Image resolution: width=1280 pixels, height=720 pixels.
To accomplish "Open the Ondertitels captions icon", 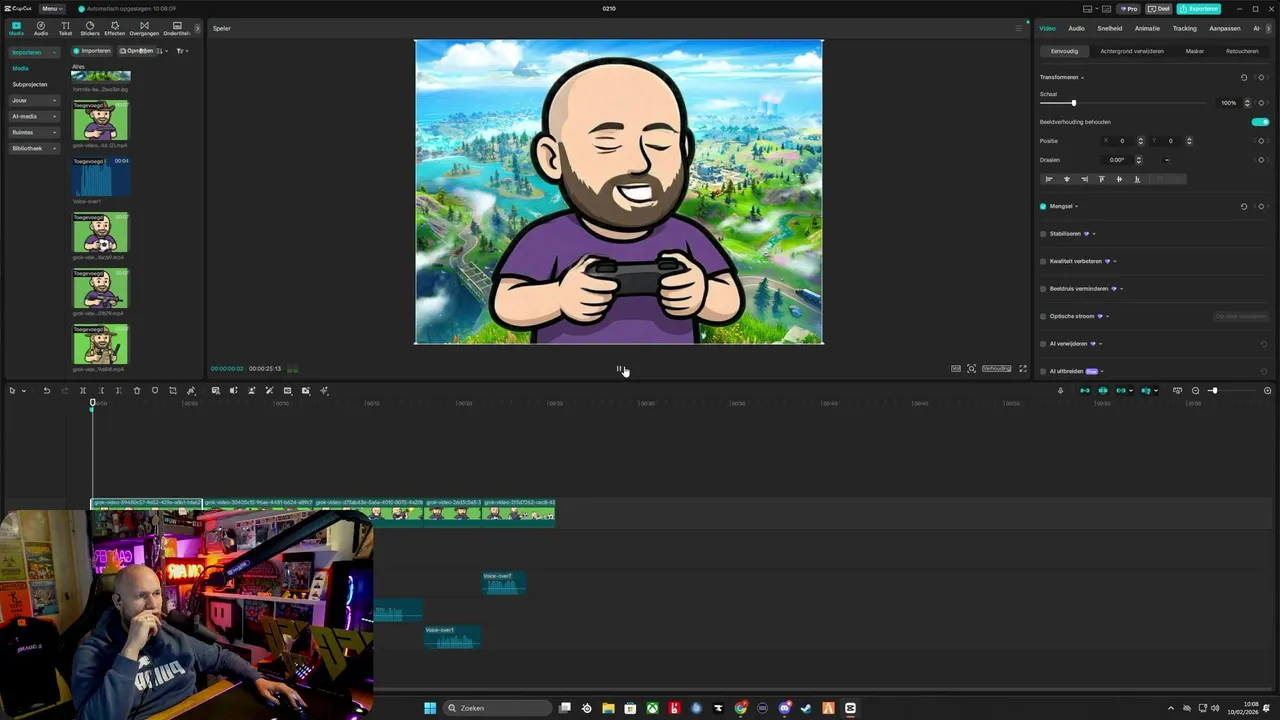I will click(x=177, y=28).
